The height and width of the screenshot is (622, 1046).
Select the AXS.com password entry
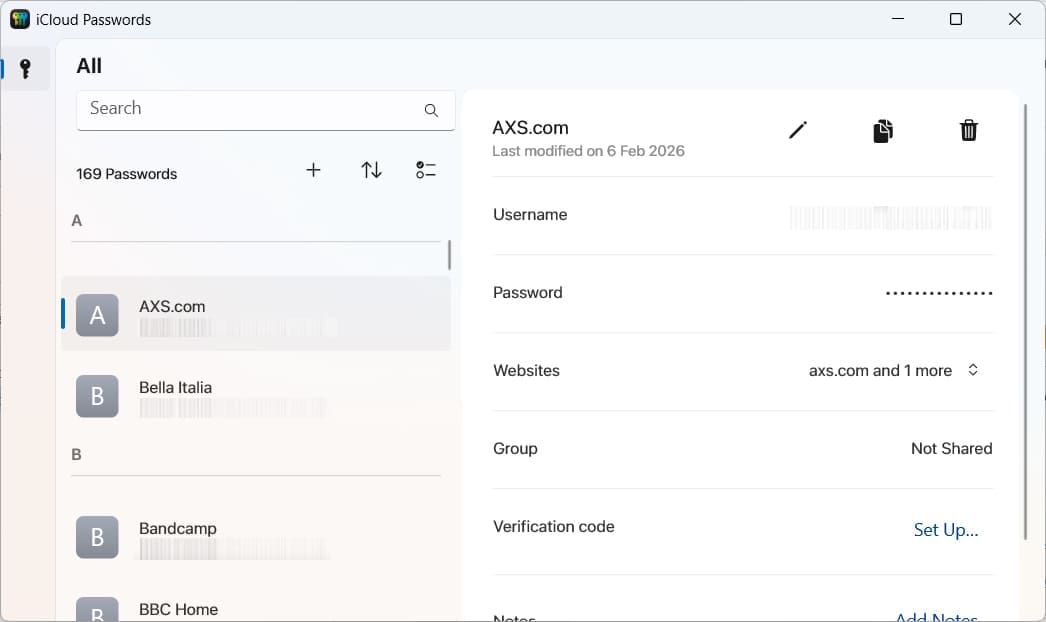(256, 314)
